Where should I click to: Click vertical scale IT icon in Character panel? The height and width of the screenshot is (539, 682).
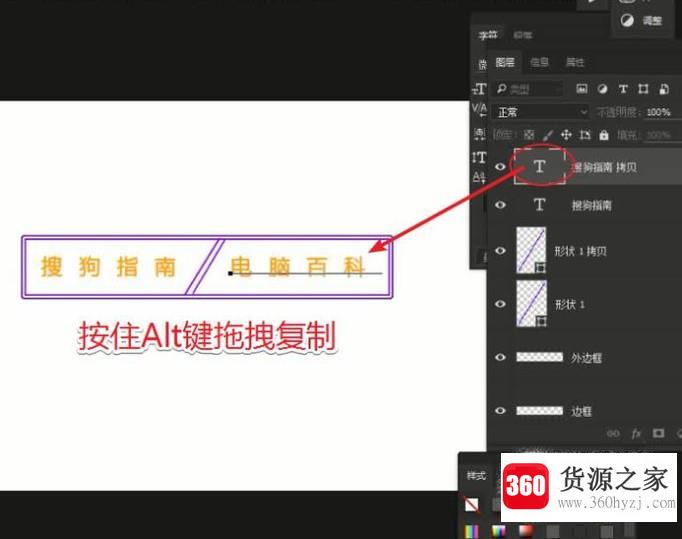[x=479, y=157]
